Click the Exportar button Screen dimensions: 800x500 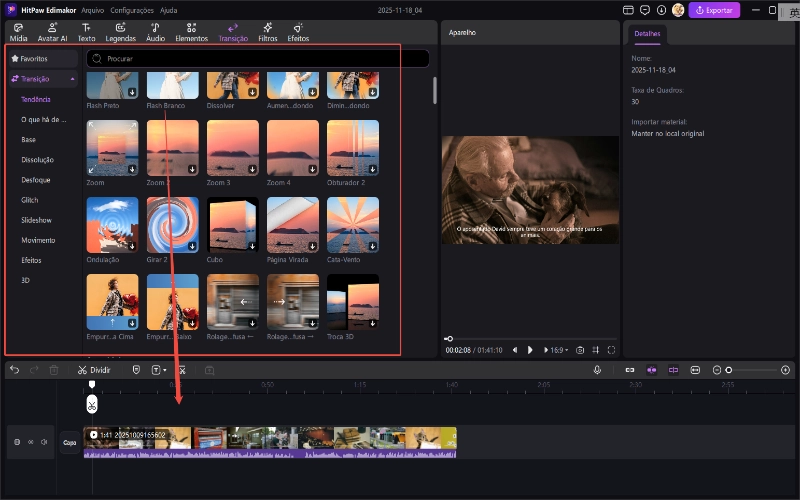click(715, 10)
